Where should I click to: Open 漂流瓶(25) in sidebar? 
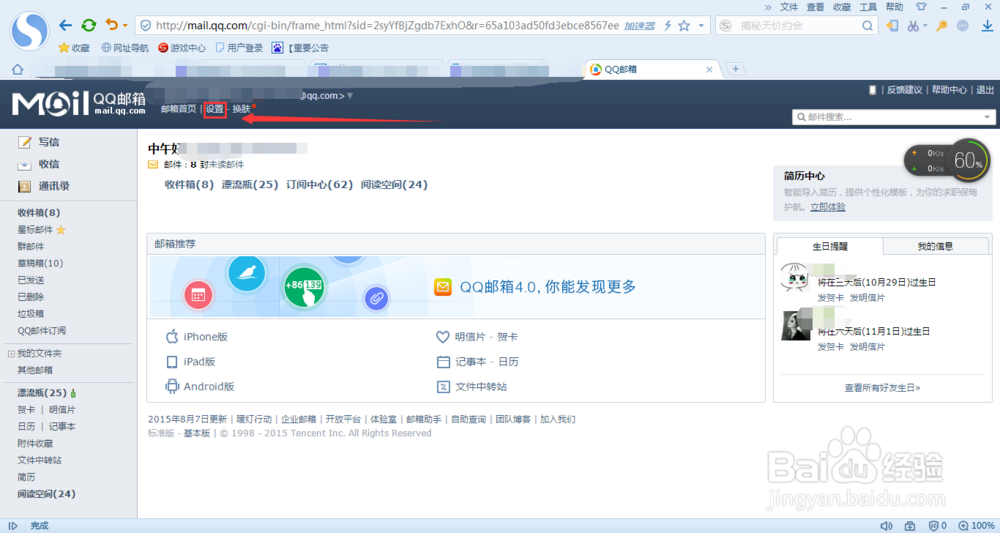42,393
